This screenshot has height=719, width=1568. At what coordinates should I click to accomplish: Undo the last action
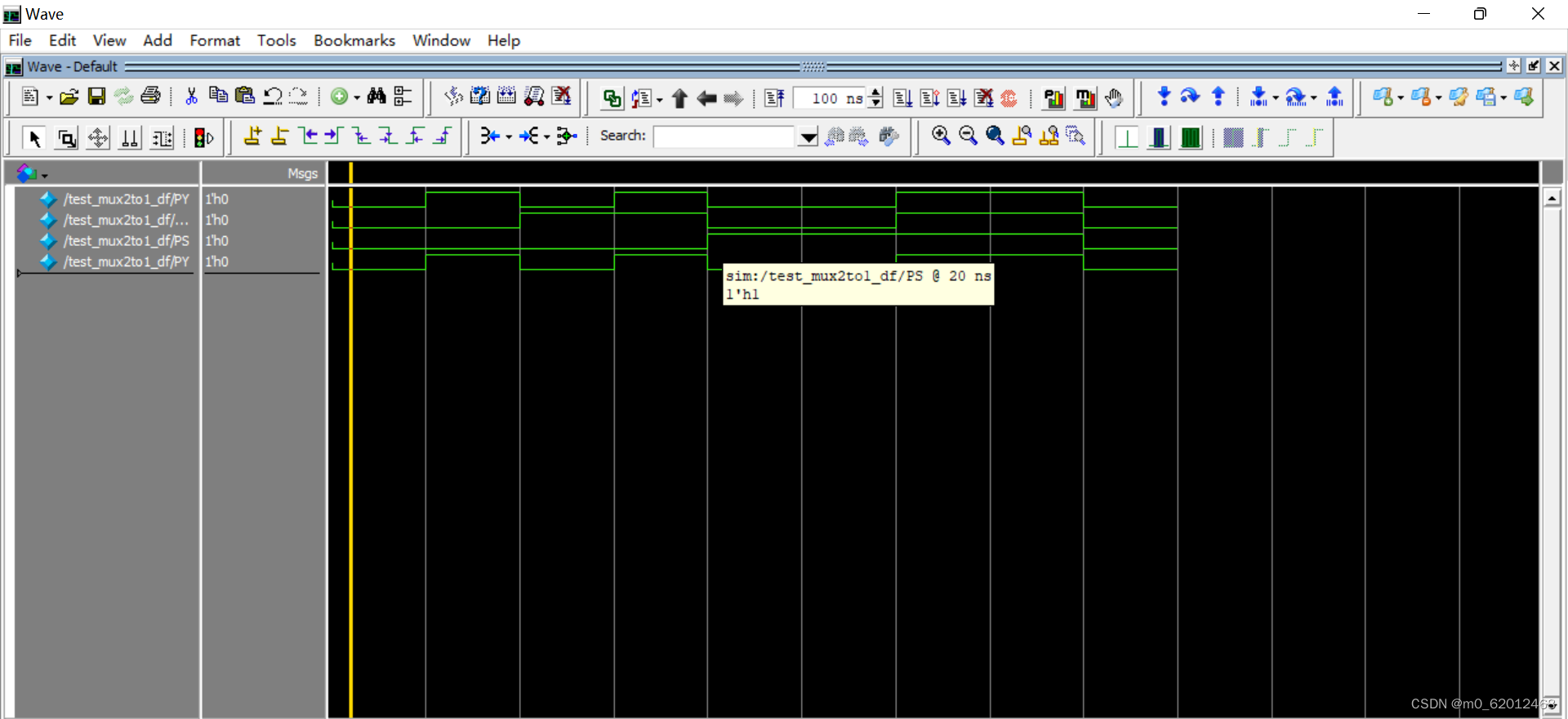pyautogui.click(x=272, y=96)
